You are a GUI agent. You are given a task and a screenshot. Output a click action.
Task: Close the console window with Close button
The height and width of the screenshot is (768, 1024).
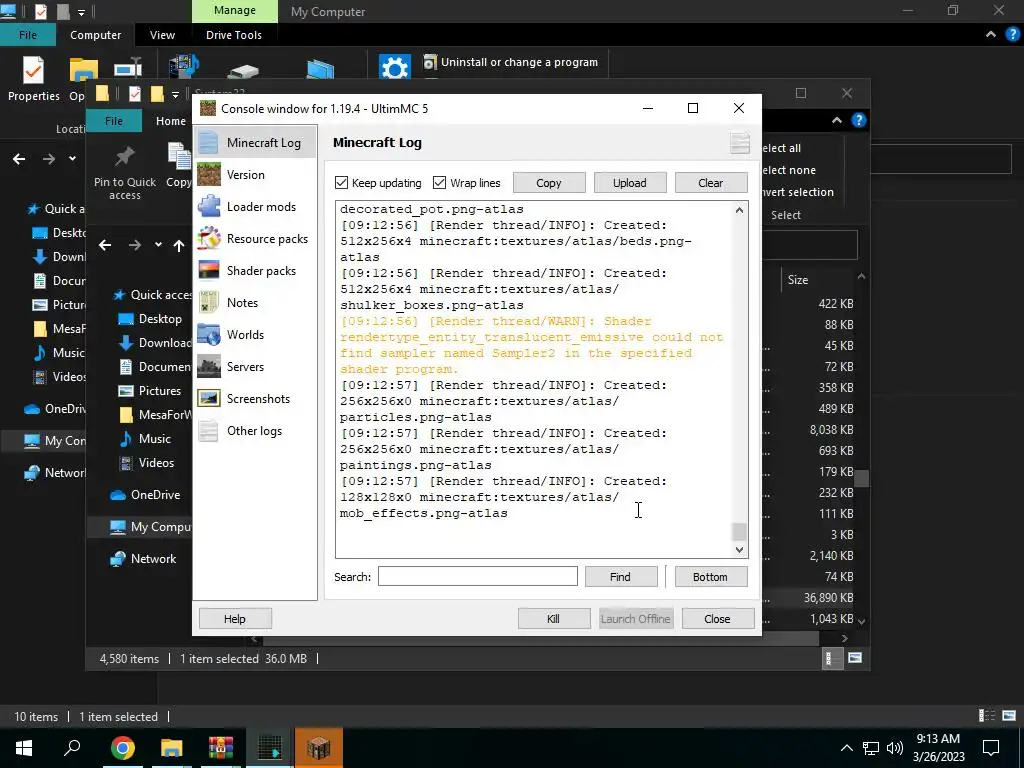coord(718,618)
